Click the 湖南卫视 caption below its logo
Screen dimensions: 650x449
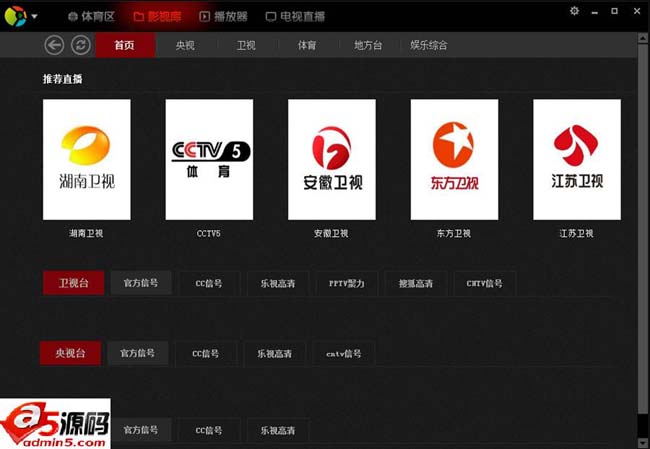pos(86,233)
